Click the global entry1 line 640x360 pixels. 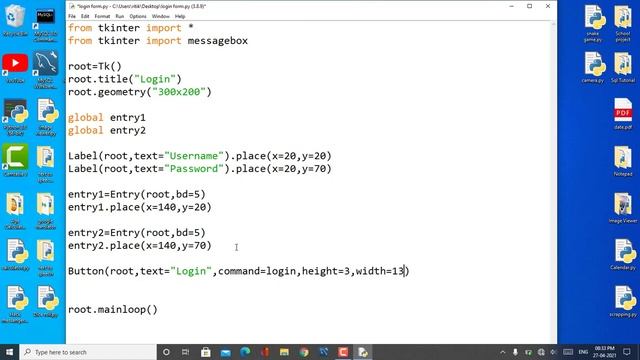point(107,118)
